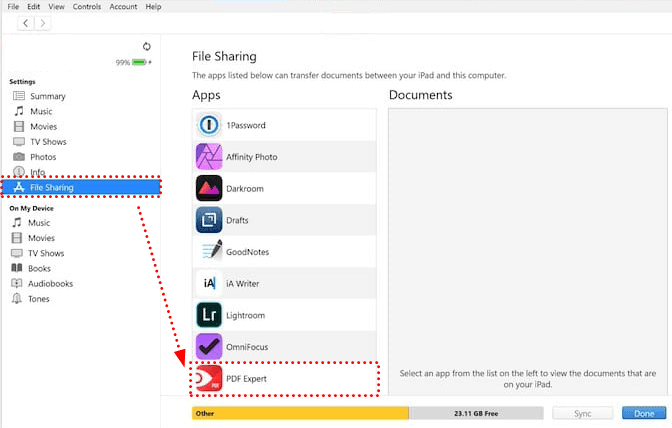Click the Music note icon under Settings

(19, 111)
